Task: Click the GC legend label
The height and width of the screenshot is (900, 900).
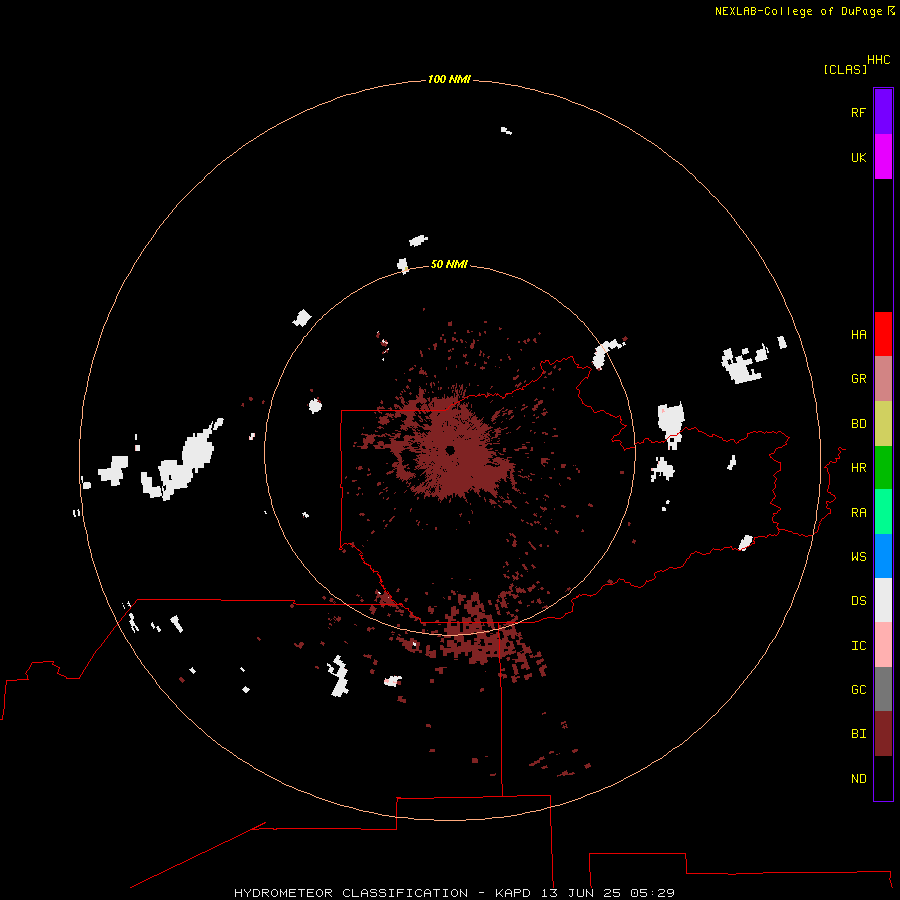Action: click(x=858, y=690)
